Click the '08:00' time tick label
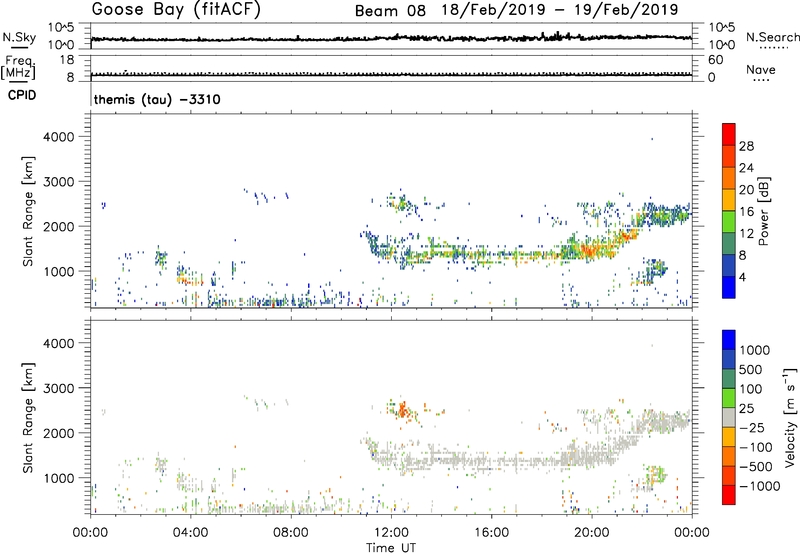The height and width of the screenshot is (554, 800). click(290, 533)
